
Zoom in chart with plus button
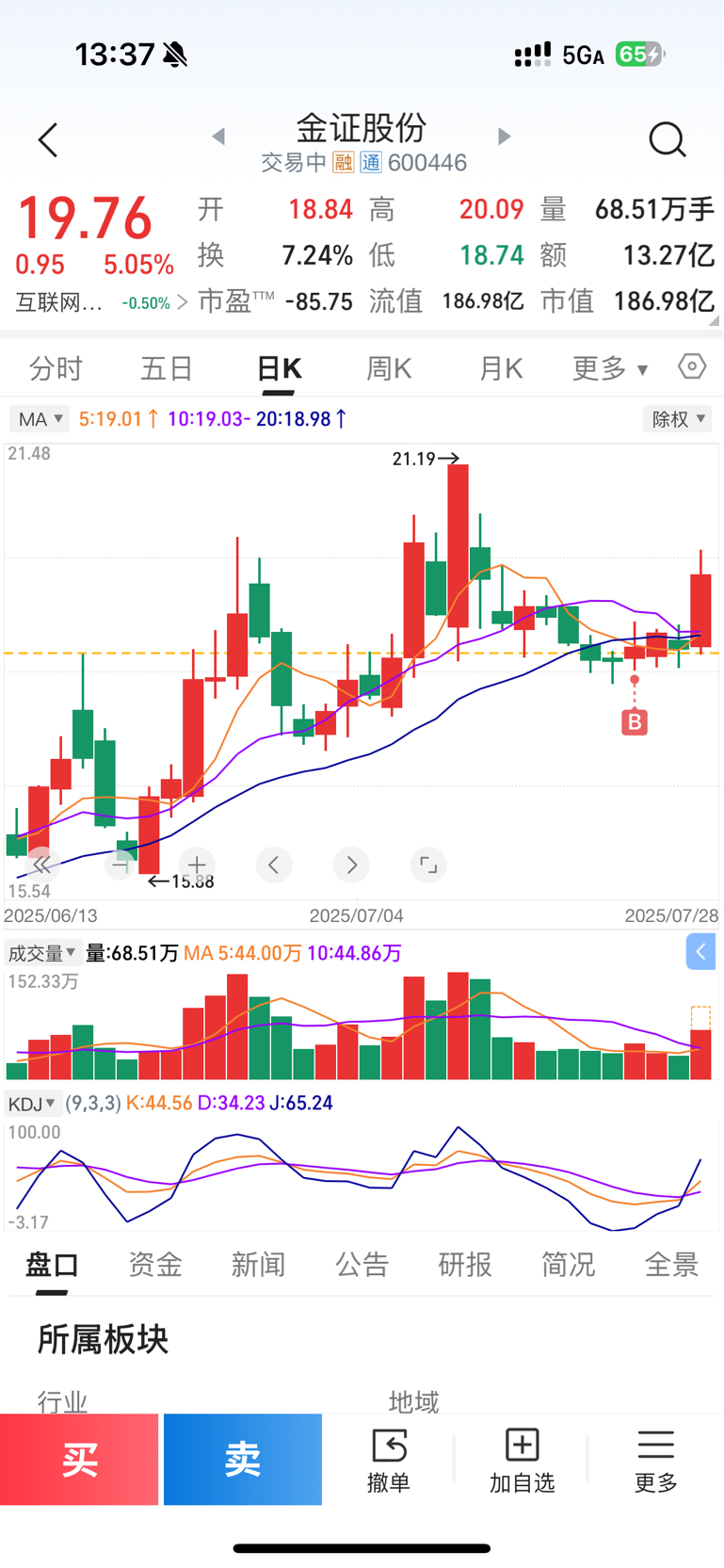[x=197, y=865]
